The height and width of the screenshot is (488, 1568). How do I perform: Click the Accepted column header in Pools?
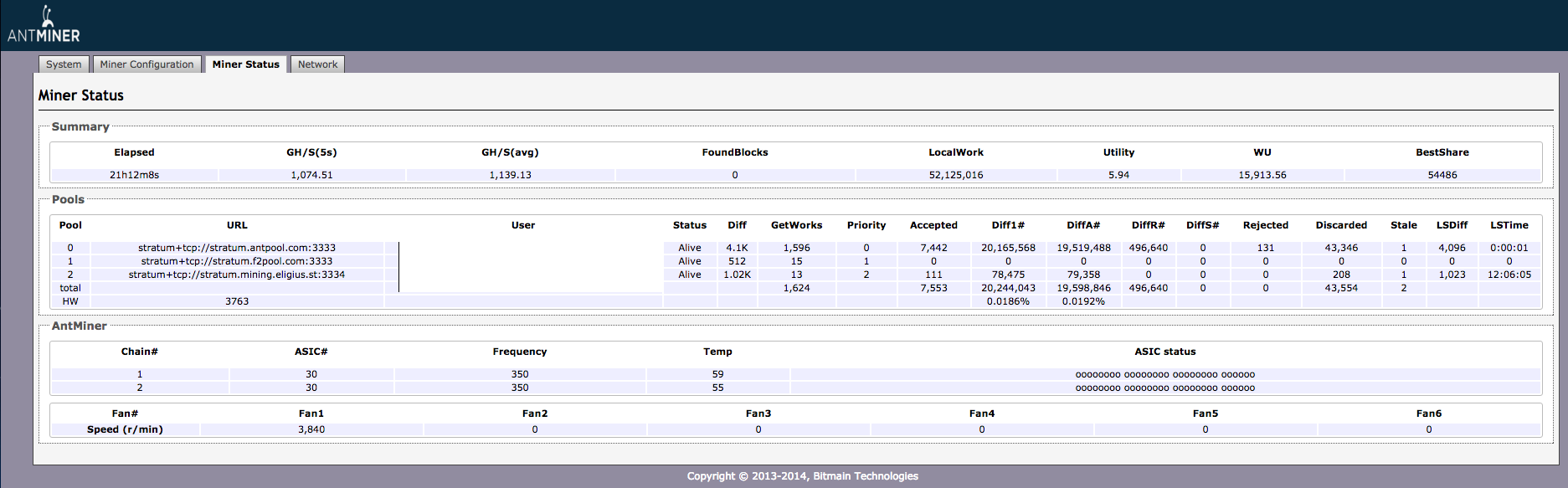(x=933, y=225)
